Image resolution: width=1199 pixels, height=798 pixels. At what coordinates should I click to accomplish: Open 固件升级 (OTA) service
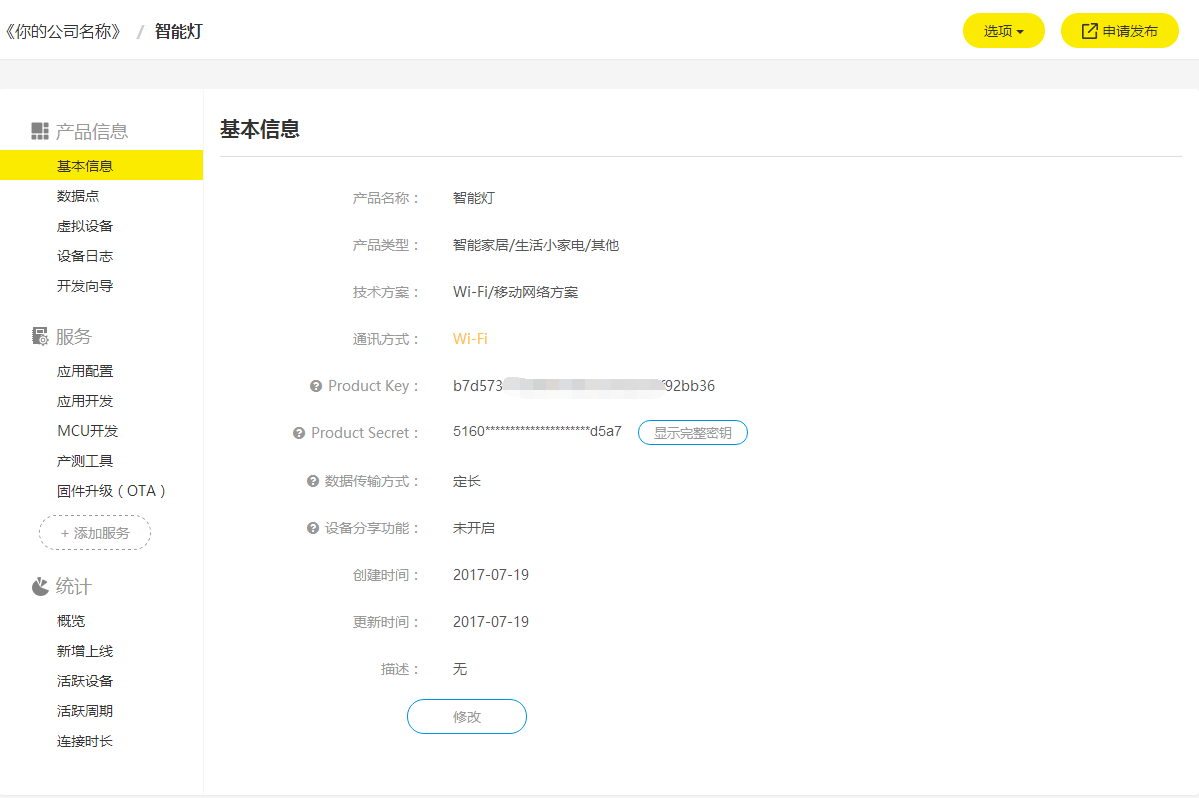(x=112, y=491)
